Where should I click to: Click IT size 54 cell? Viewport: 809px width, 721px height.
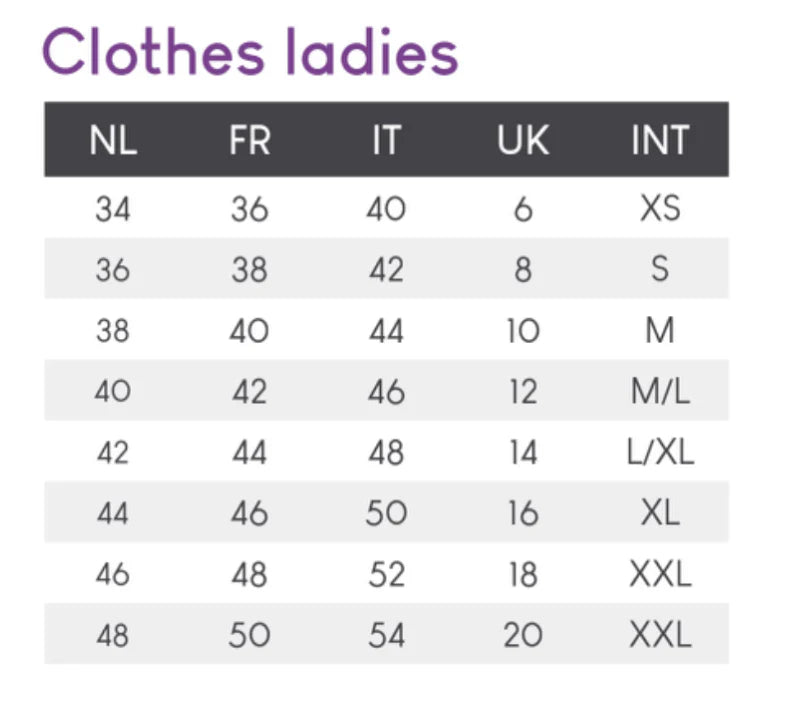tap(385, 634)
